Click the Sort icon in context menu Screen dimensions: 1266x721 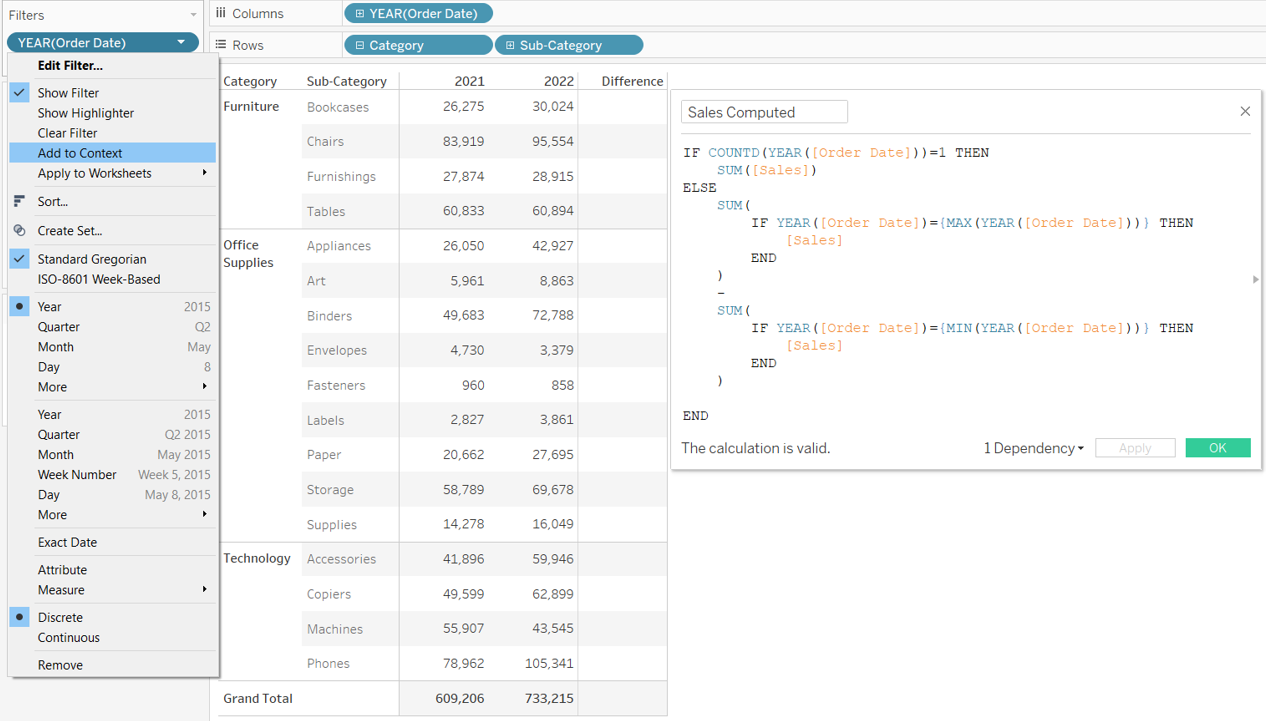coord(19,201)
